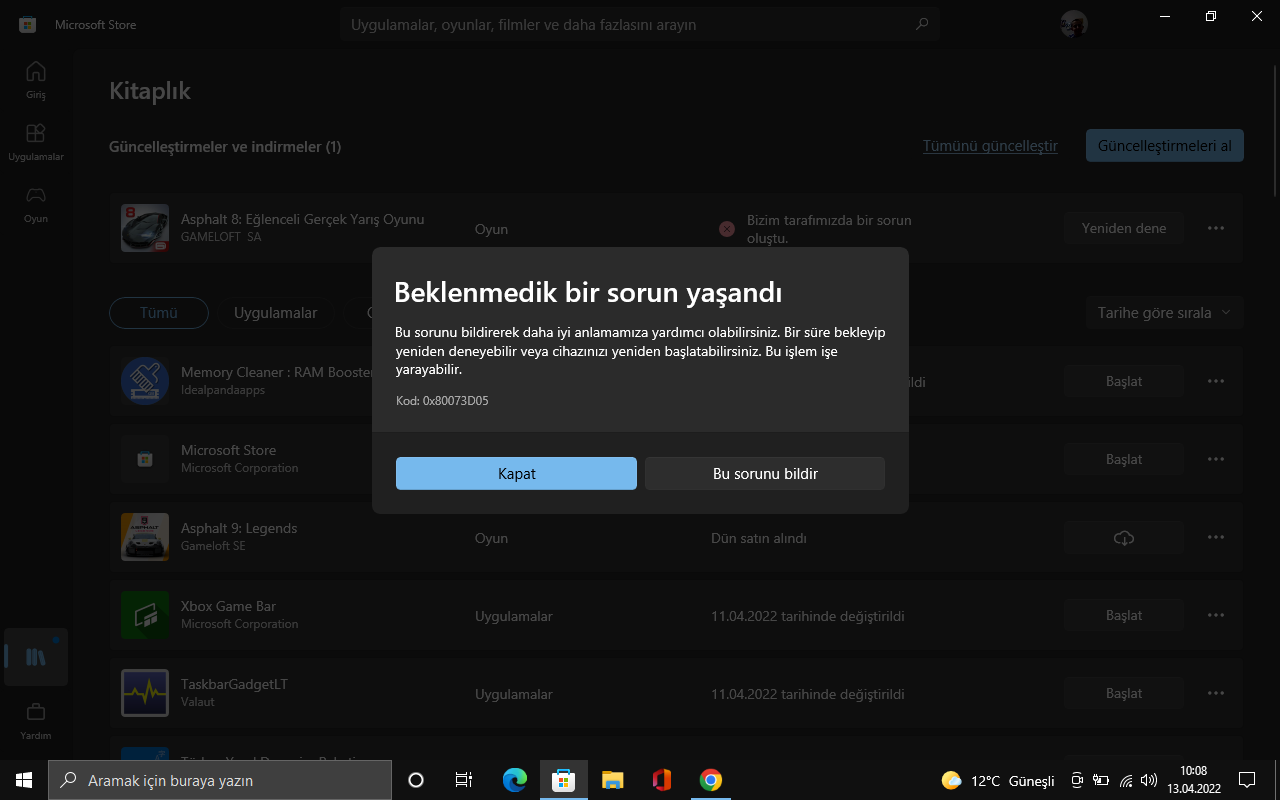Open more options for Asphalt 8
The image size is (1280, 800).
point(1216,228)
